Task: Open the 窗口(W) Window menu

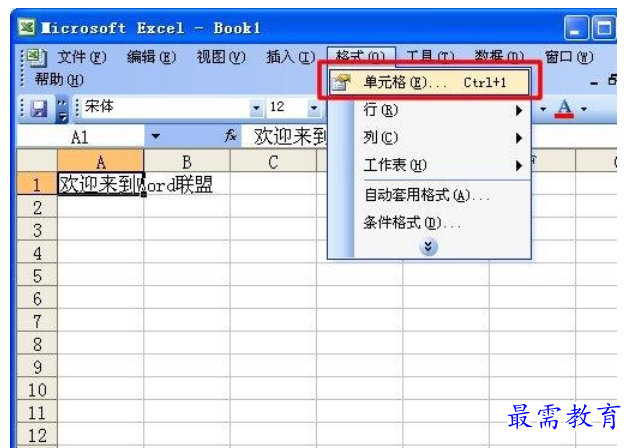Action: pyautogui.click(x=569, y=57)
